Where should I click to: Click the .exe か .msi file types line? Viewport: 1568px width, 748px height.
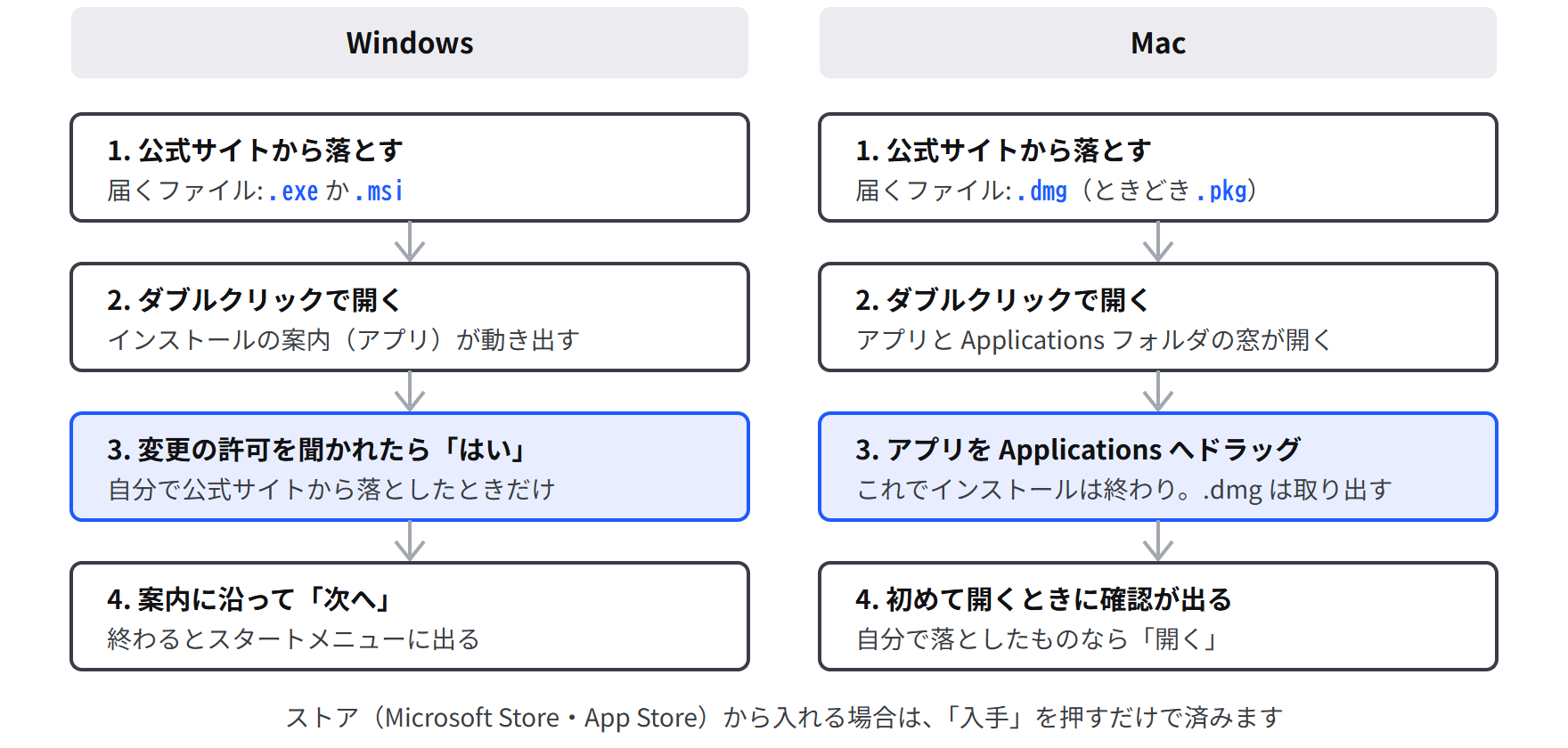coord(256,191)
